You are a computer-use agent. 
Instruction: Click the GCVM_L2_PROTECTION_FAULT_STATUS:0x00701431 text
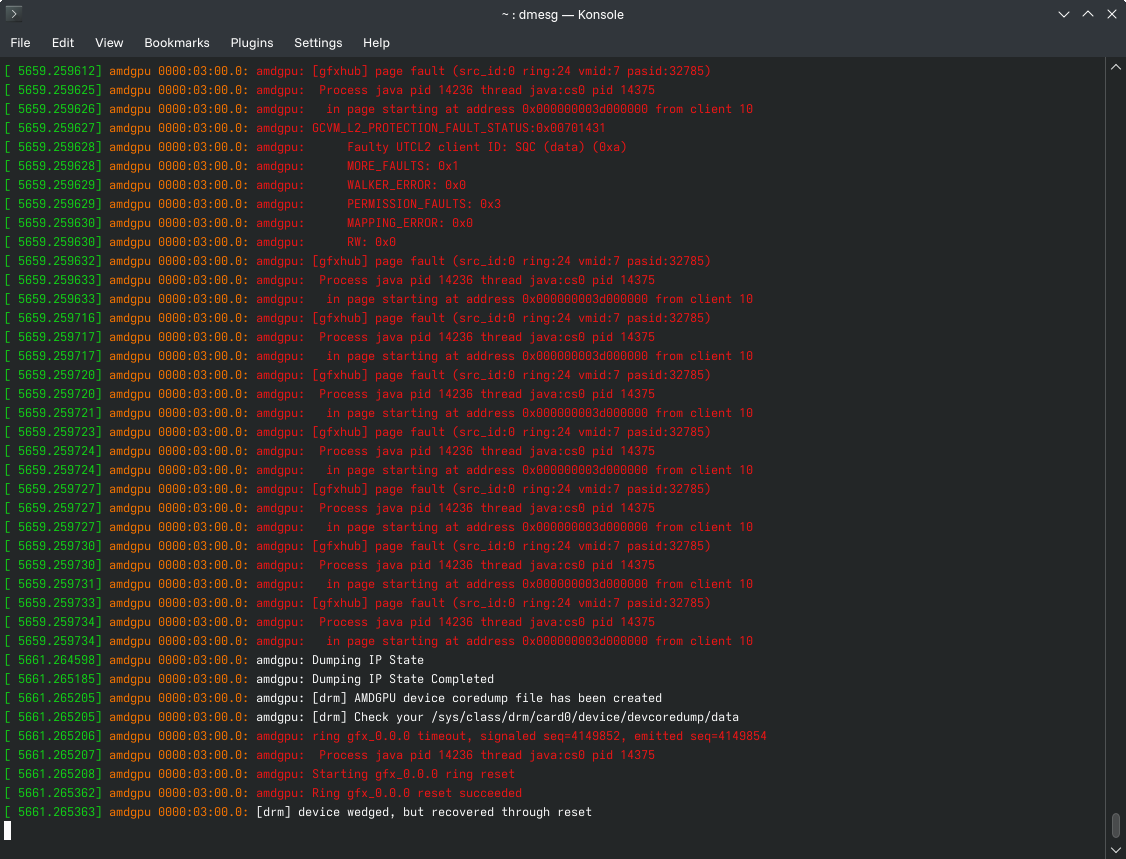(458, 128)
